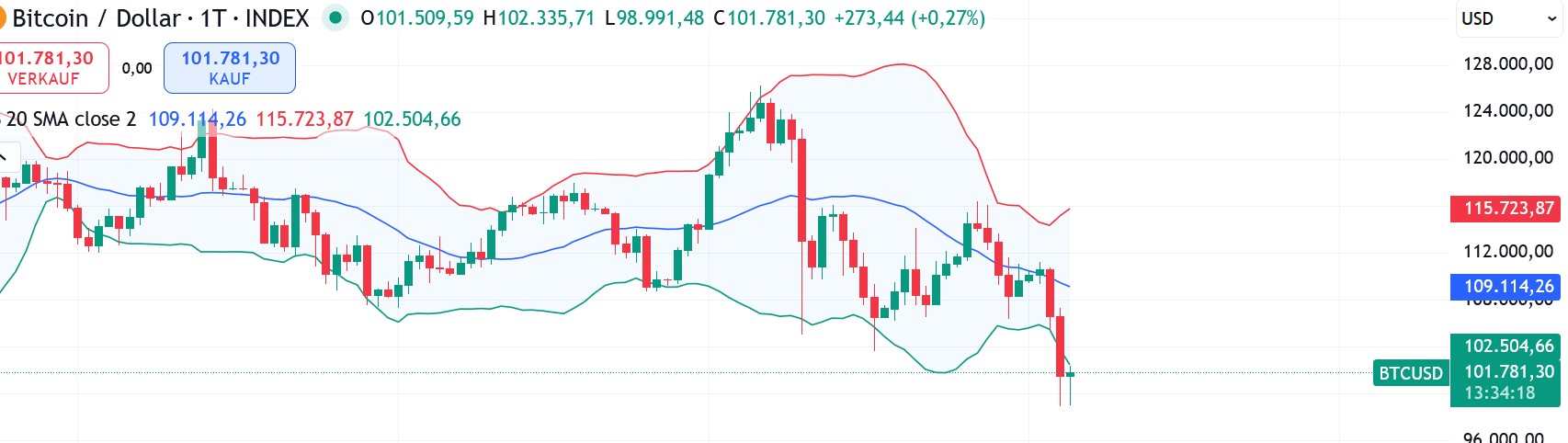Click the green market status dot
This screenshot has height=443, width=1568.
[335, 17]
